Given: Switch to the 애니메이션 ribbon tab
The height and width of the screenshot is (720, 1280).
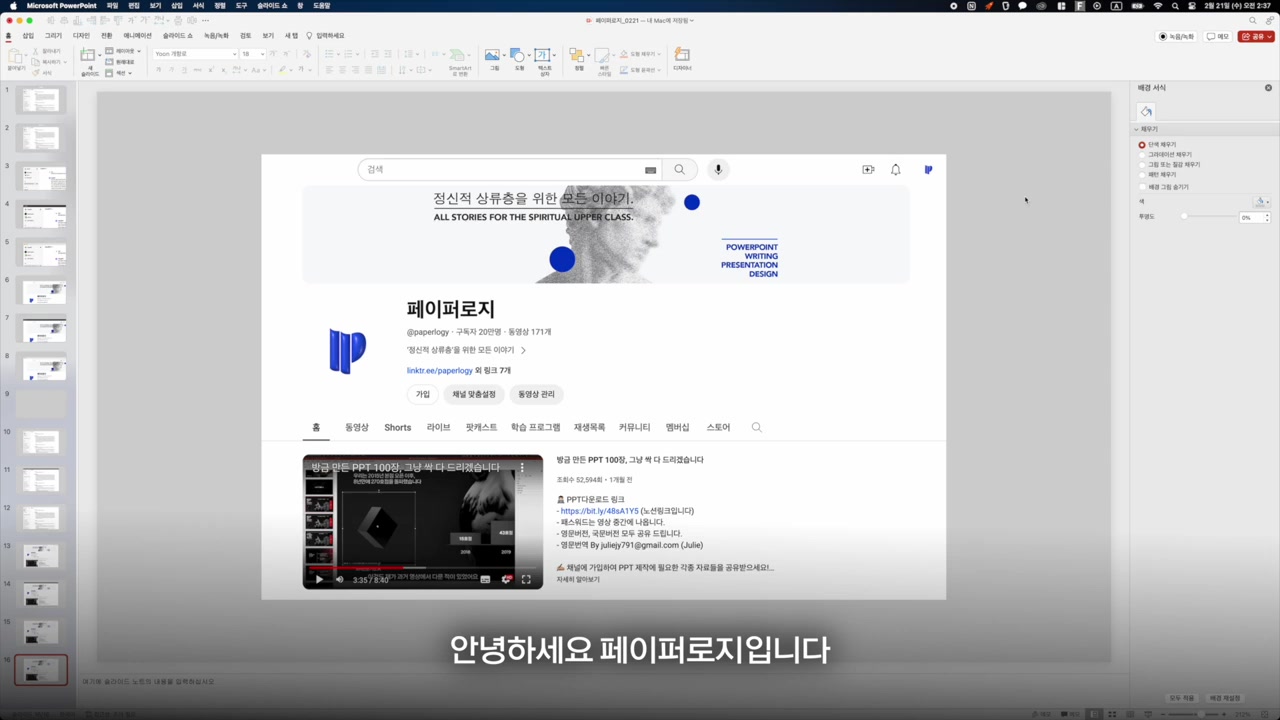Looking at the screenshot, I should click(x=138, y=36).
